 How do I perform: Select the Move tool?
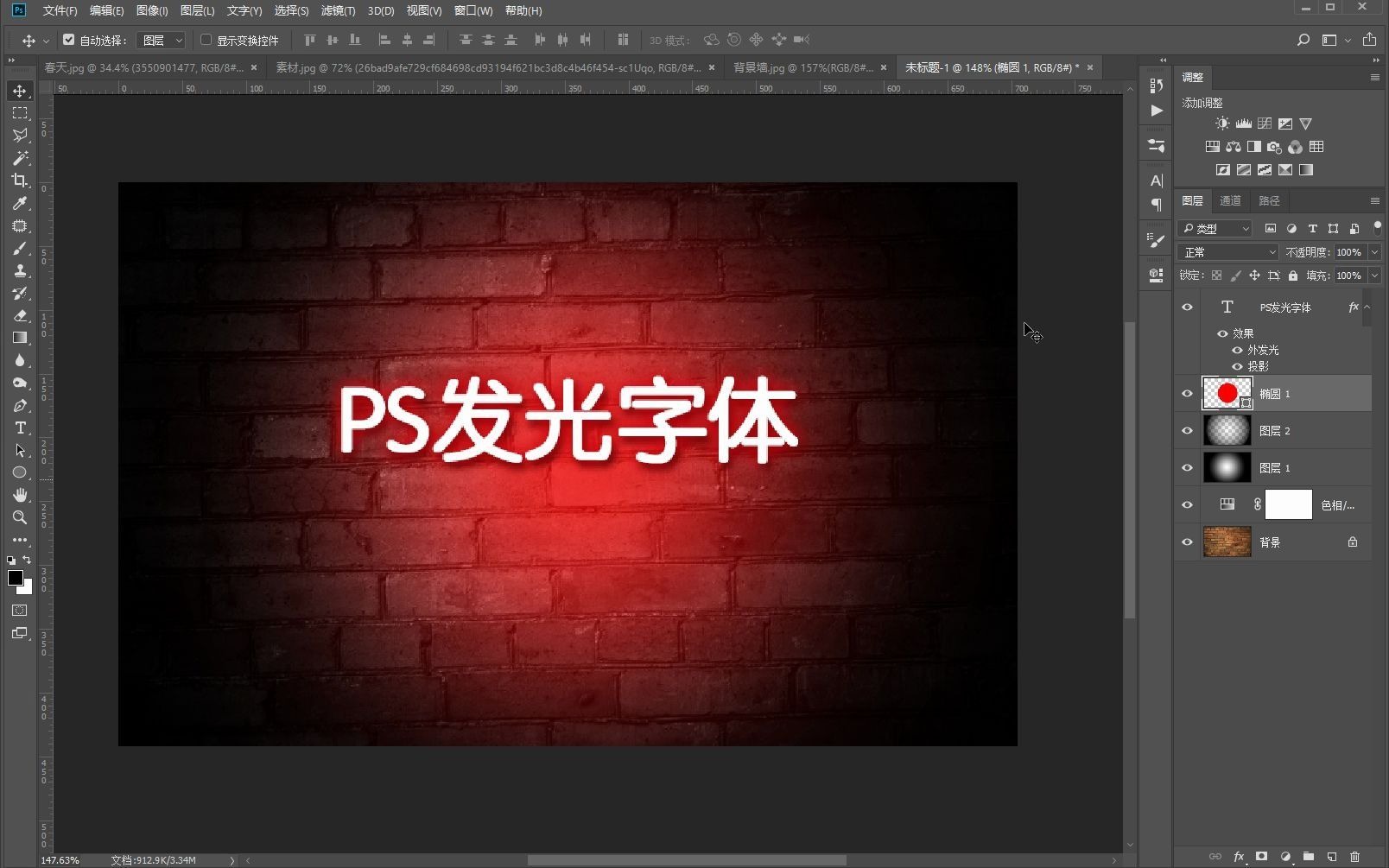pyautogui.click(x=20, y=90)
